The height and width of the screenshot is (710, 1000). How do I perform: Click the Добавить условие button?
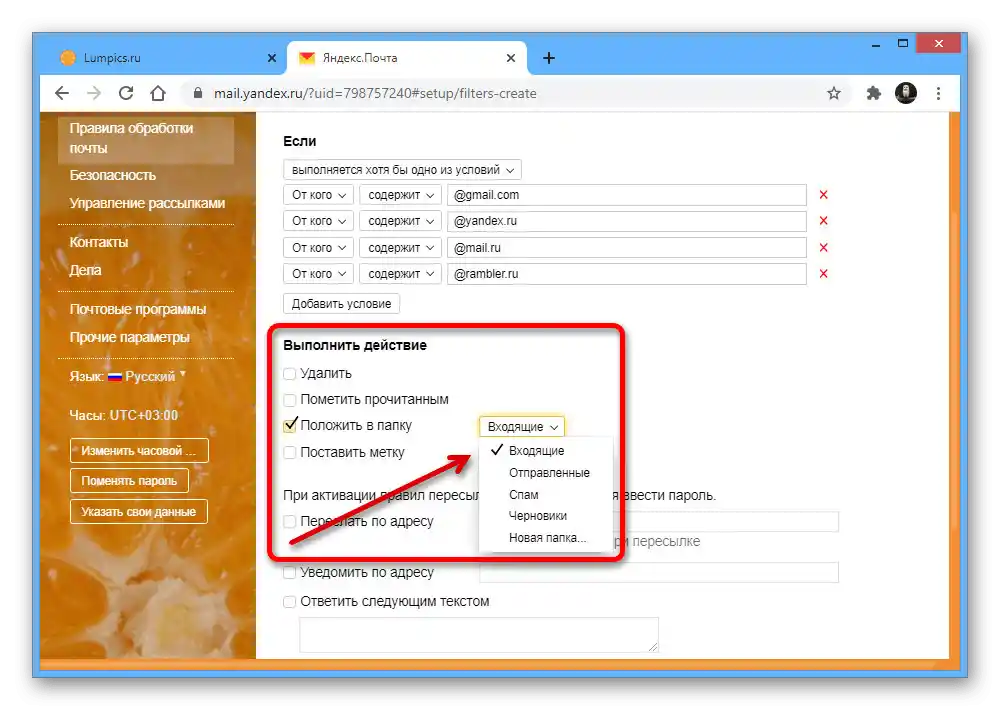[341, 304]
